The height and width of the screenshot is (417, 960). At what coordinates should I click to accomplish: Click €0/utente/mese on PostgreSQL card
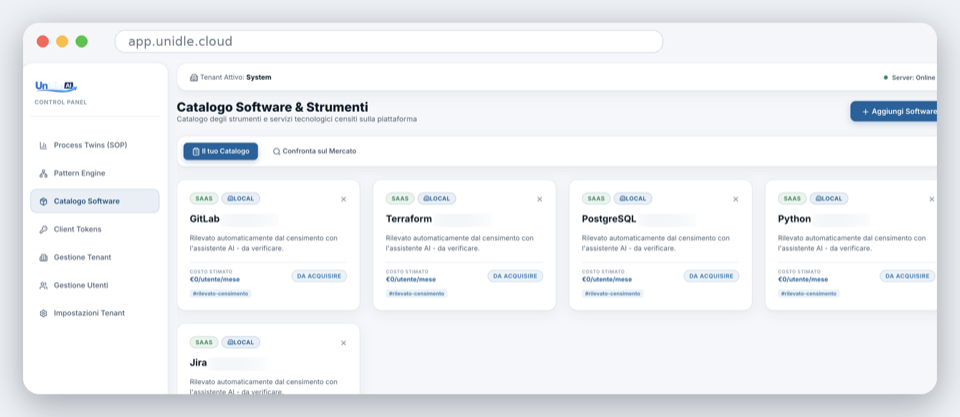coord(607,279)
